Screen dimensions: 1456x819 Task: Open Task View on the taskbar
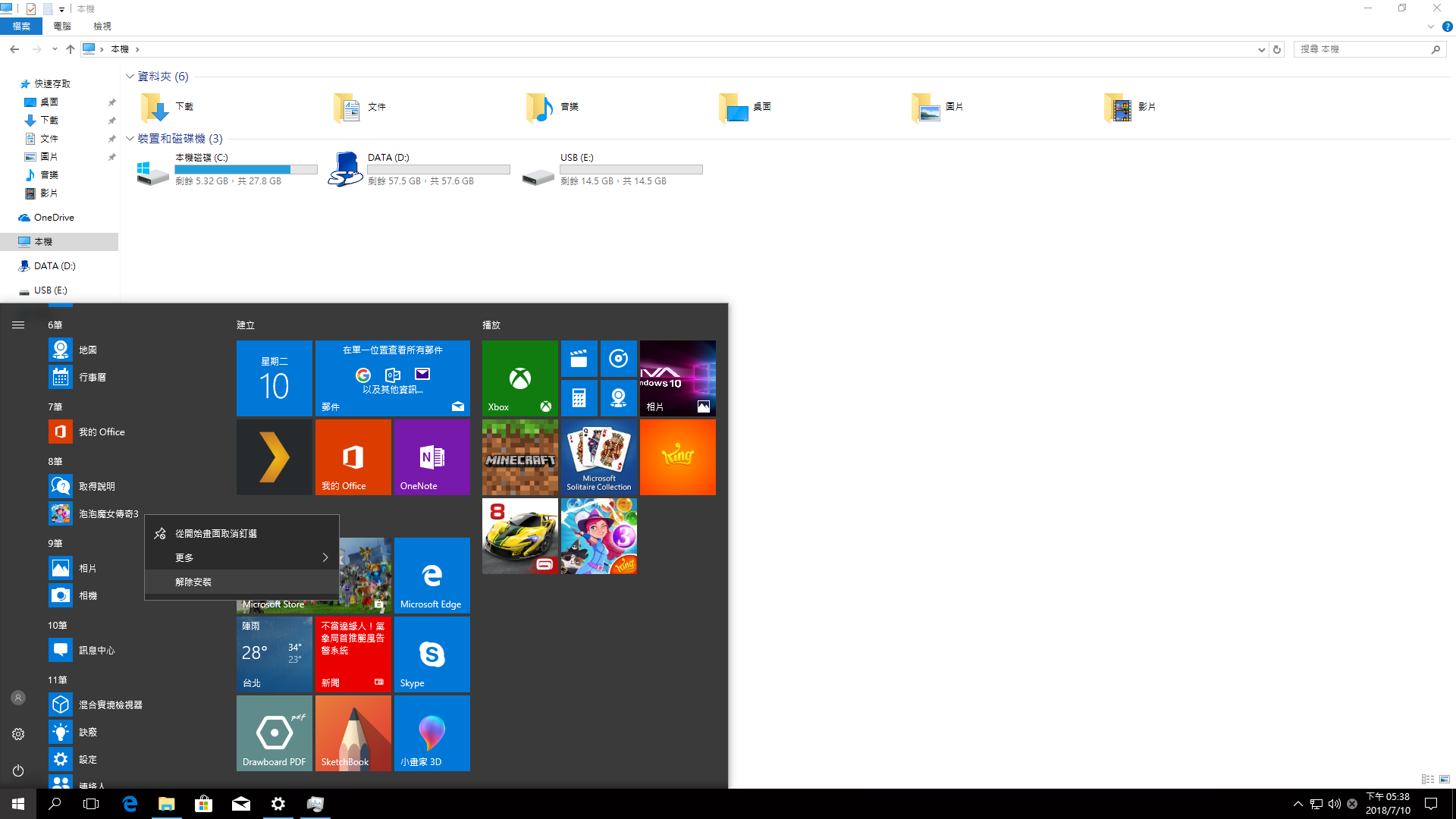pyautogui.click(x=91, y=804)
